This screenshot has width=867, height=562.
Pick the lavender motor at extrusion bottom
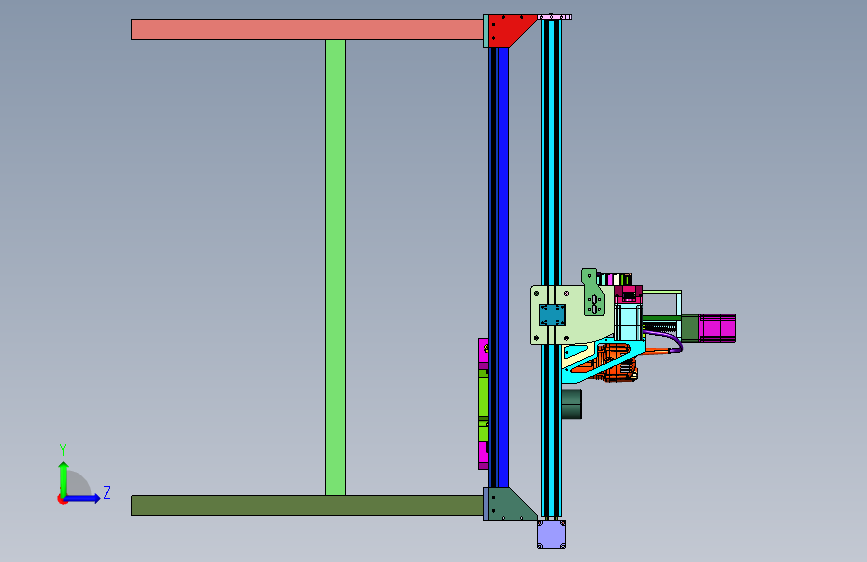click(551, 534)
